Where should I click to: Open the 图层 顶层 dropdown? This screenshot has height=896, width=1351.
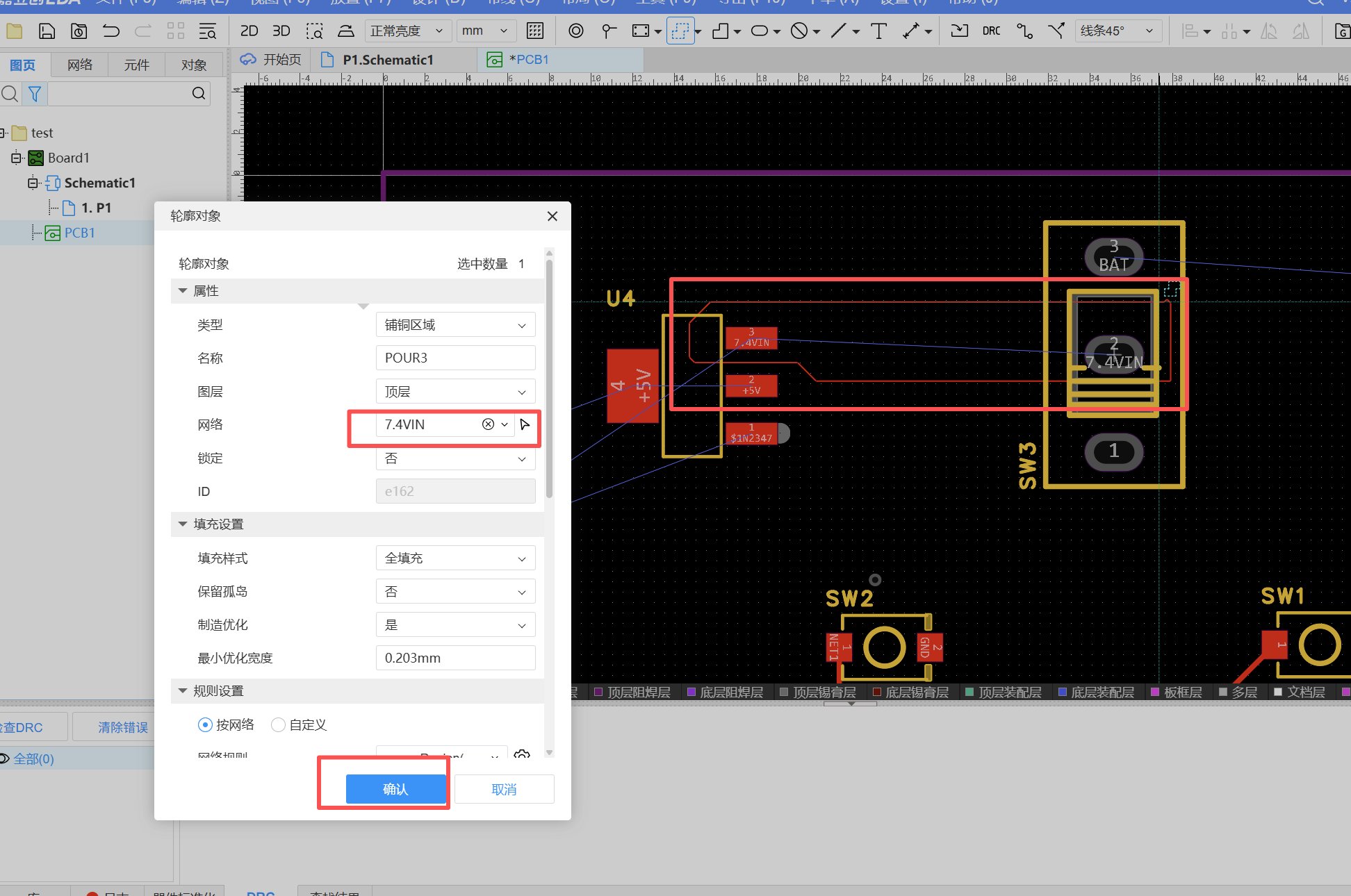click(x=455, y=392)
